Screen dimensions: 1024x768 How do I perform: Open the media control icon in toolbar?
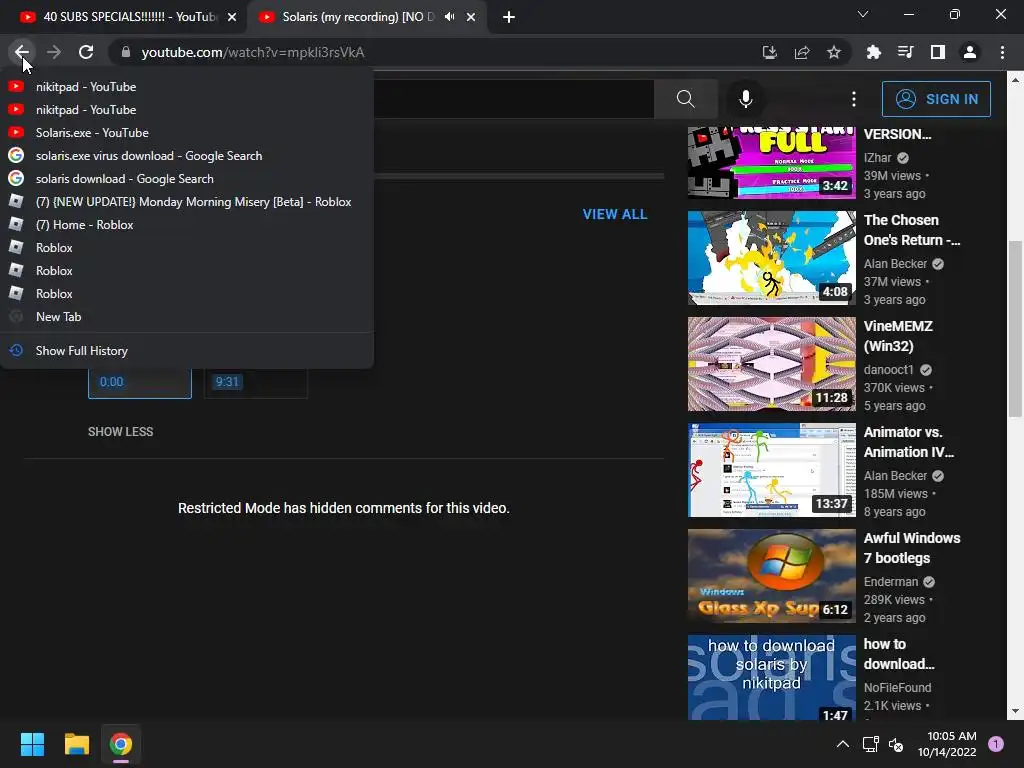click(x=905, y=52)
